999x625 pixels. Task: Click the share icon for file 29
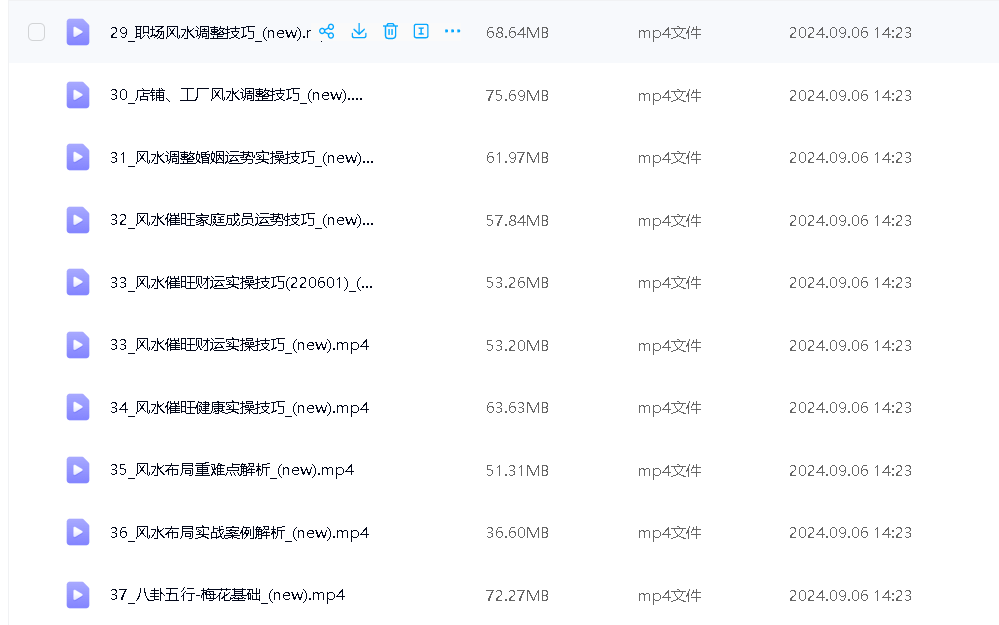tap(327, 32)
